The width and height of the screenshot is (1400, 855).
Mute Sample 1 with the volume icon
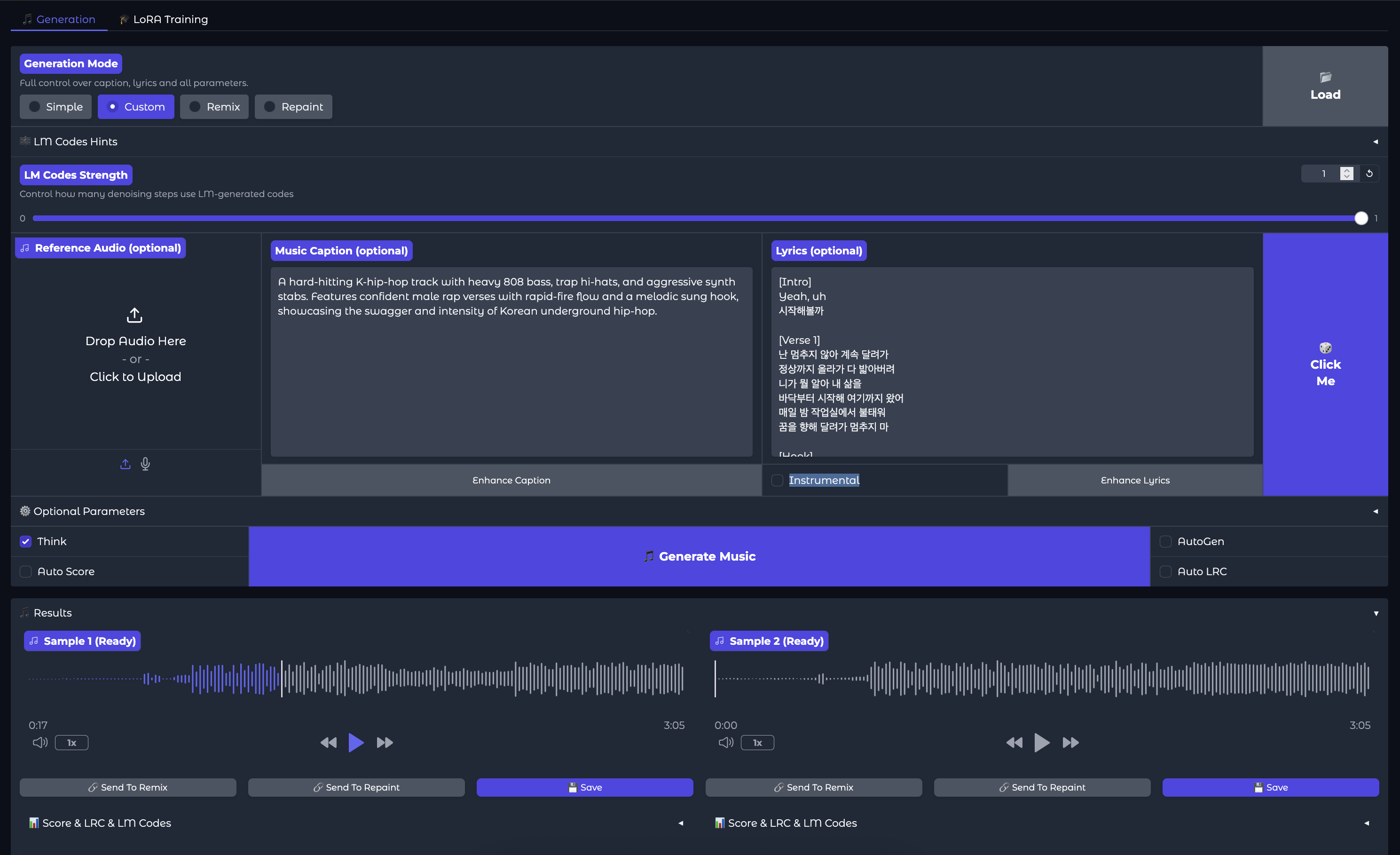coord(40,743)
